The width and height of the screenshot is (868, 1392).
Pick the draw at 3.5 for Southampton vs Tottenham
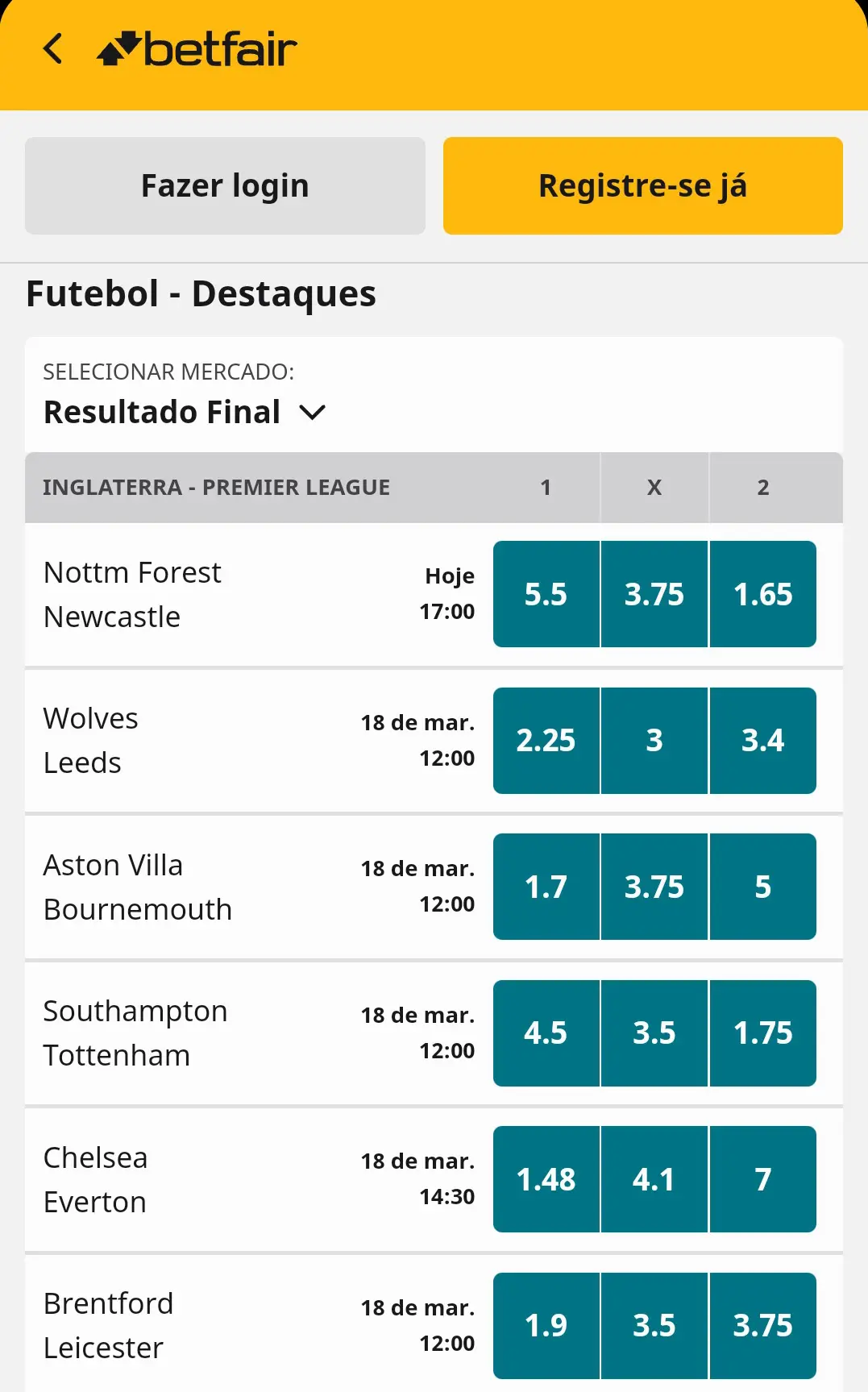click(654, 1033)
